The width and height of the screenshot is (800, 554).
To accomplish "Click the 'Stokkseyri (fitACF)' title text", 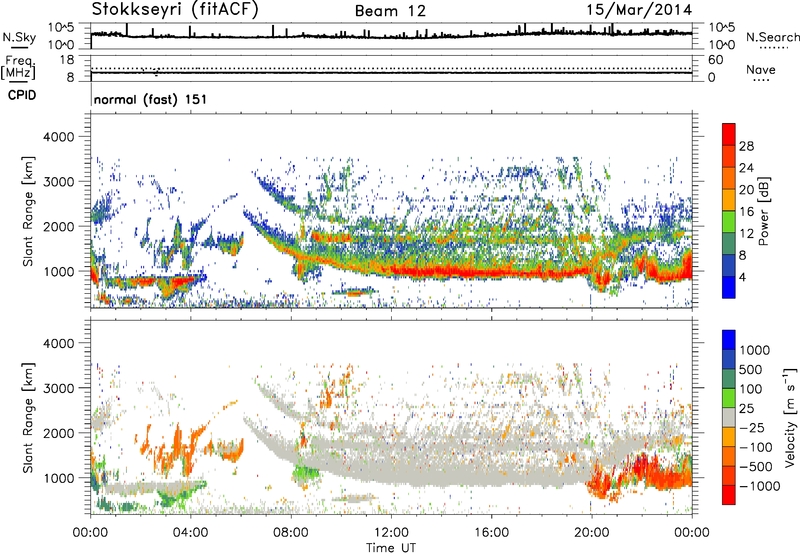I will [175, 9].
